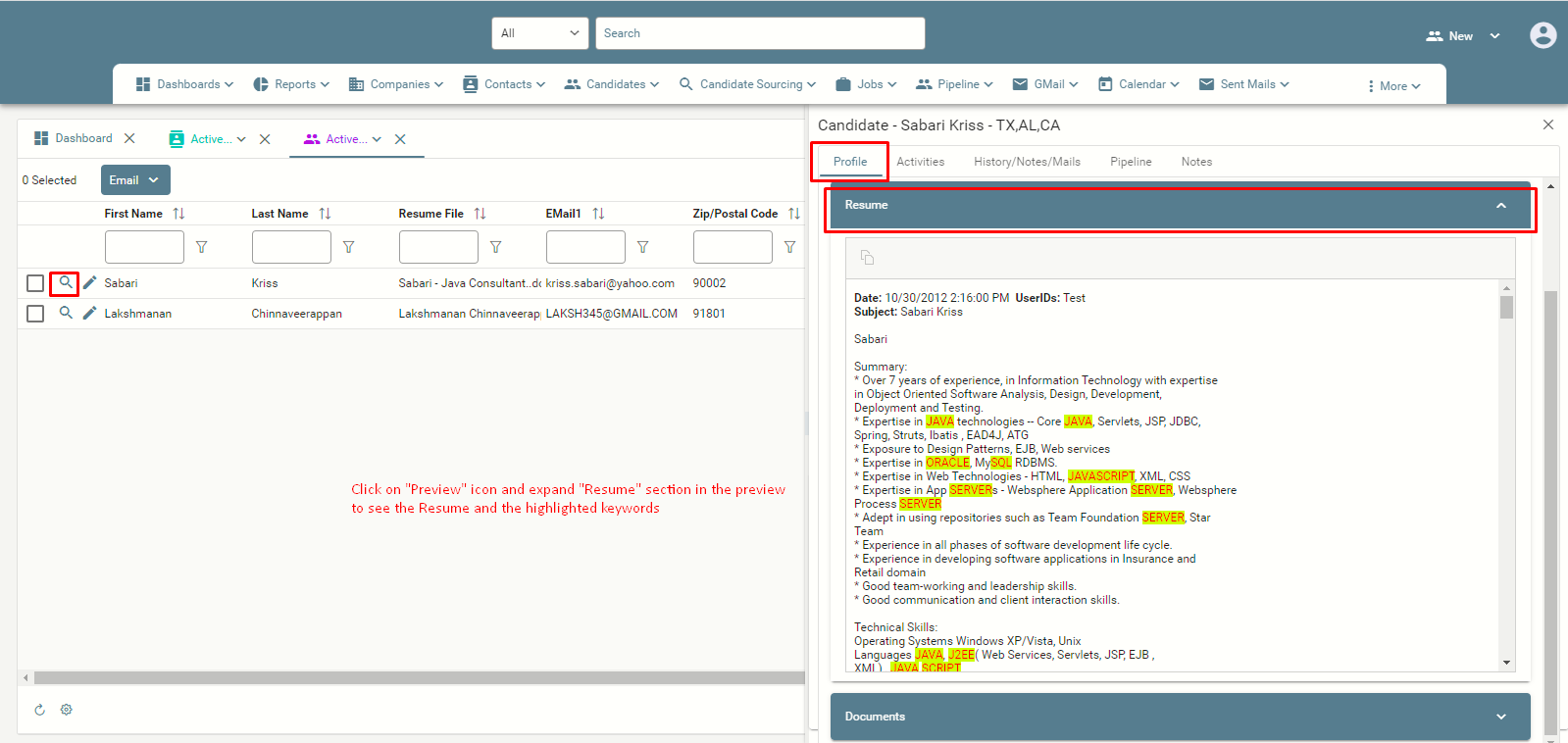
Task: Refresh the candidate grid
Action: pyautogui.click(x=40, y=710)
